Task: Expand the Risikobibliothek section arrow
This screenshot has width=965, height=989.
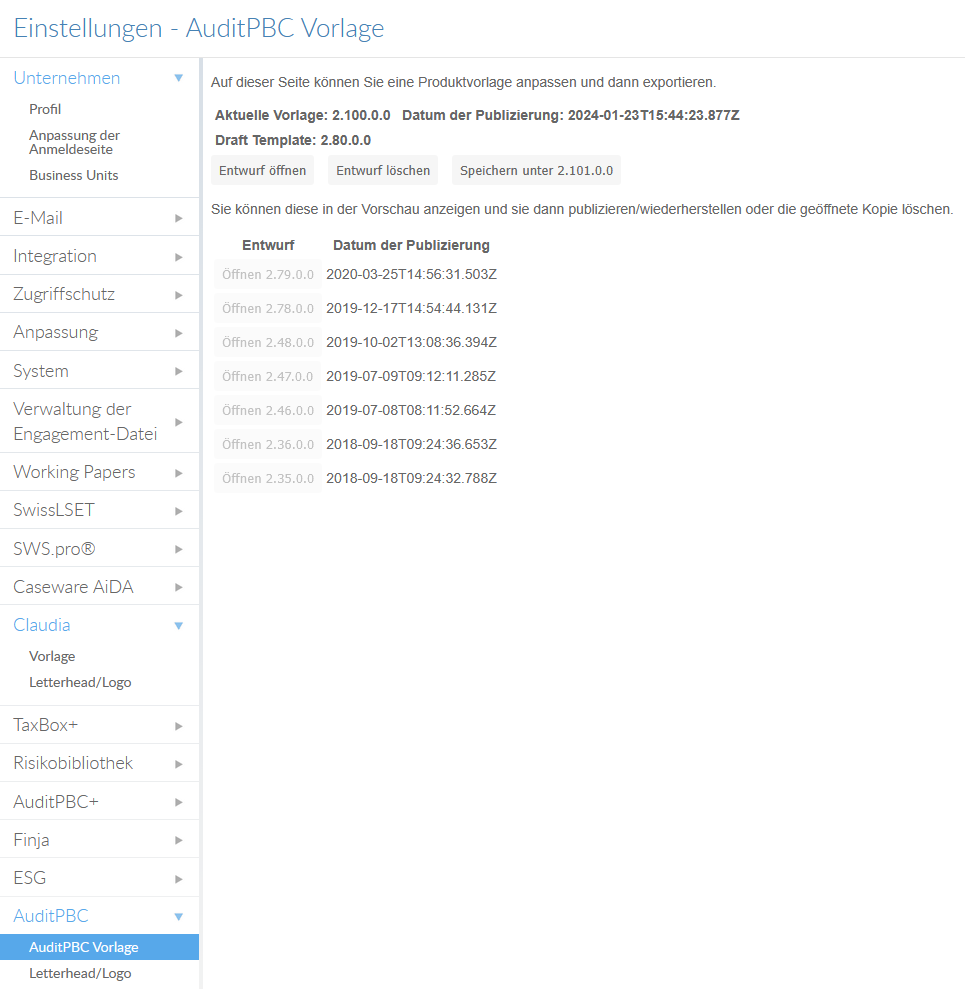Action: click(x=178, y=764)
